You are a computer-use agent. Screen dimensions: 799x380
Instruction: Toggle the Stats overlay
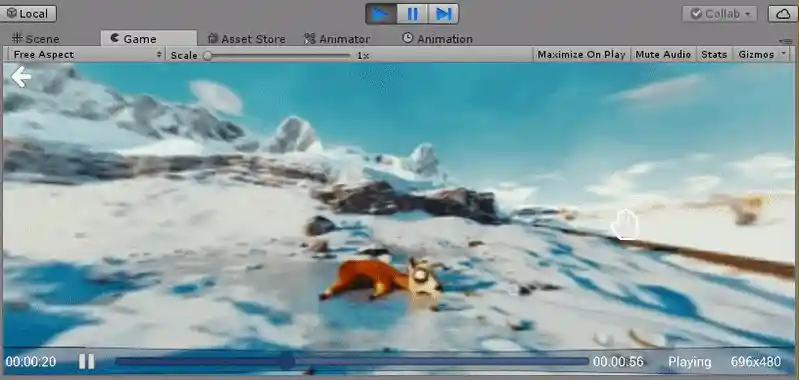click(x=714, y=55)
